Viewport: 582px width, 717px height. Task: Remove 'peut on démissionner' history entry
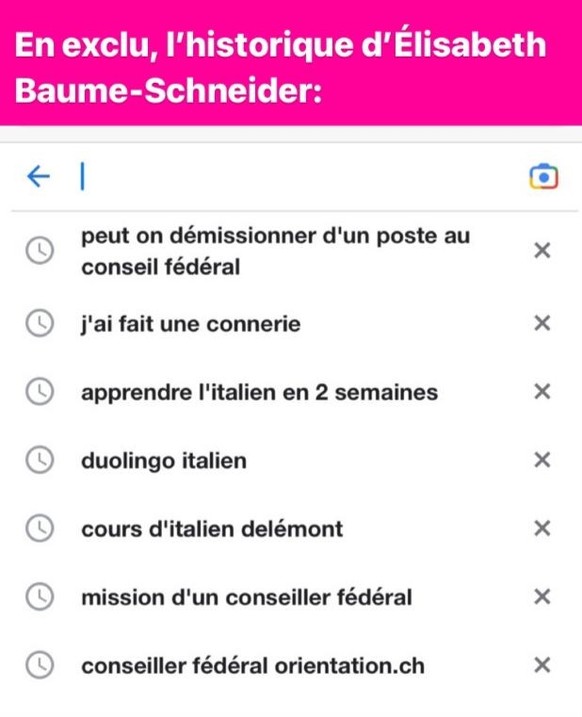pyautogui.click(x=542, y=251)
